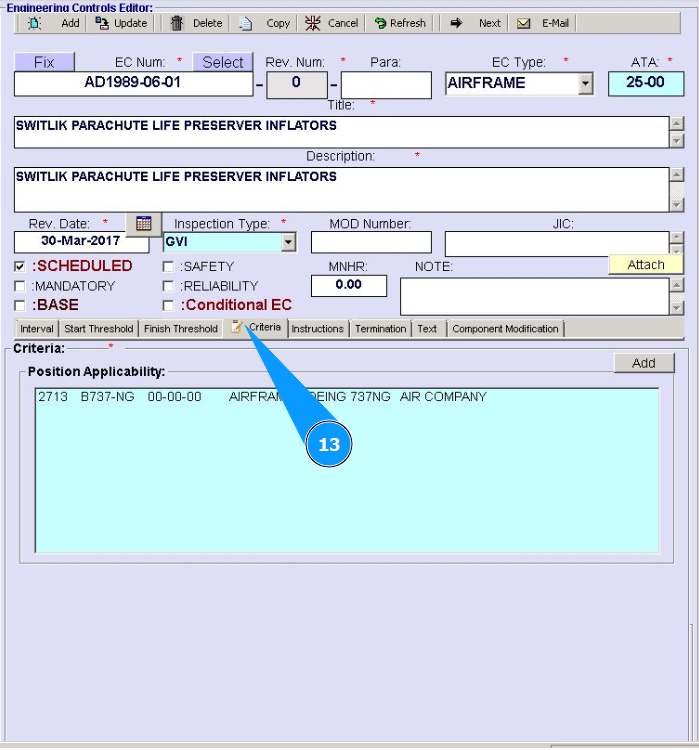Open the Termination tab

[381, 329]
